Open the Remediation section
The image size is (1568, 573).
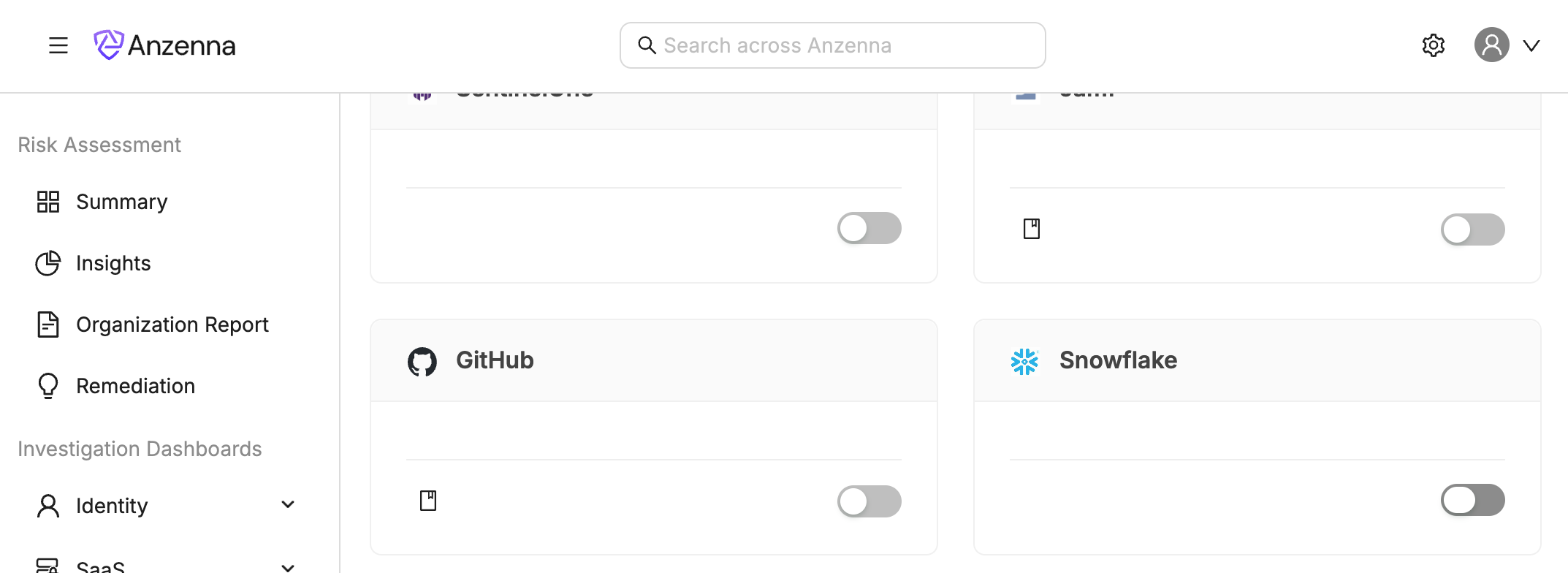[x=135, y=386]
